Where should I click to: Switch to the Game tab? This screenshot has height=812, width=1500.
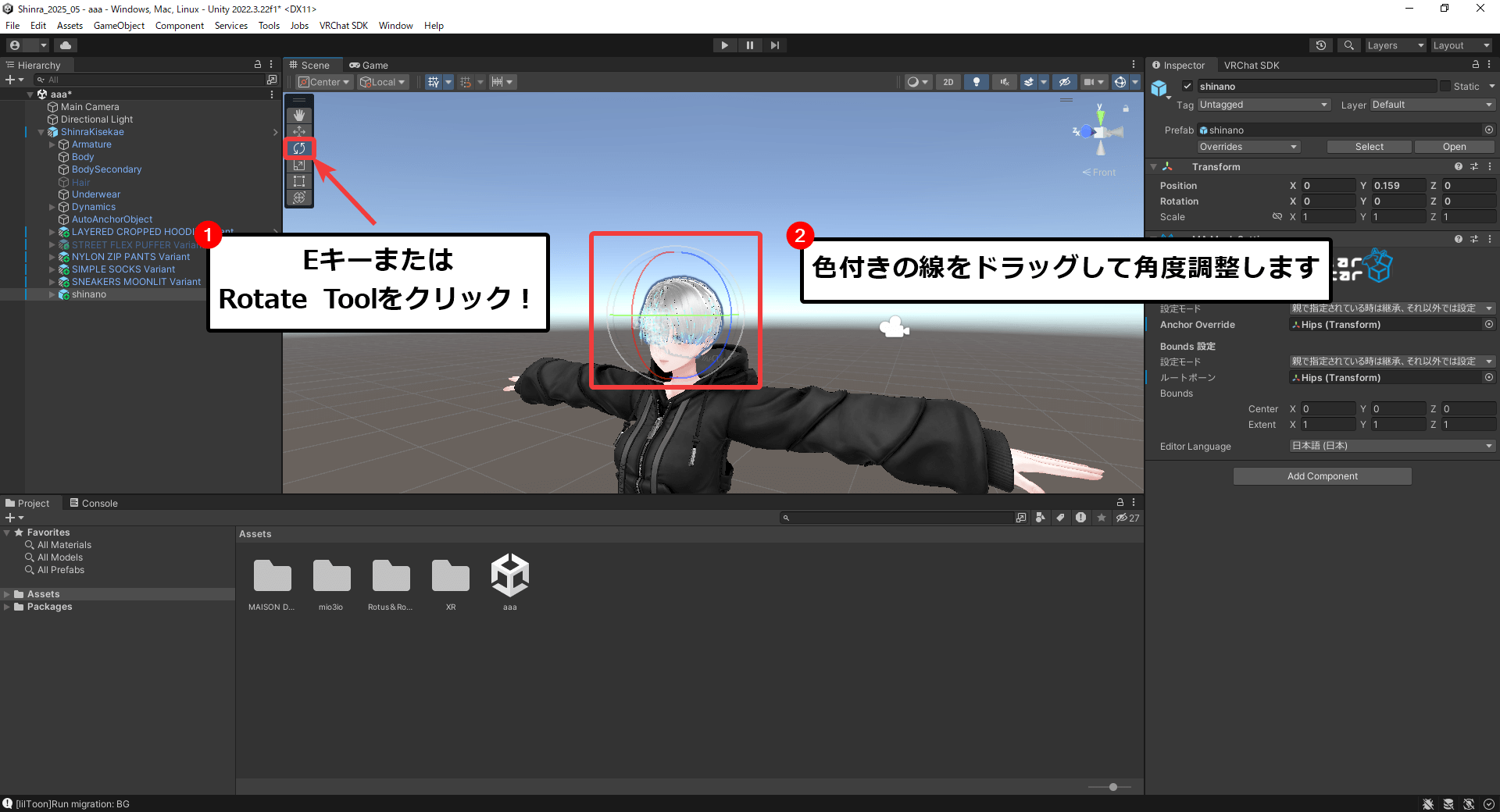(369, 66)
